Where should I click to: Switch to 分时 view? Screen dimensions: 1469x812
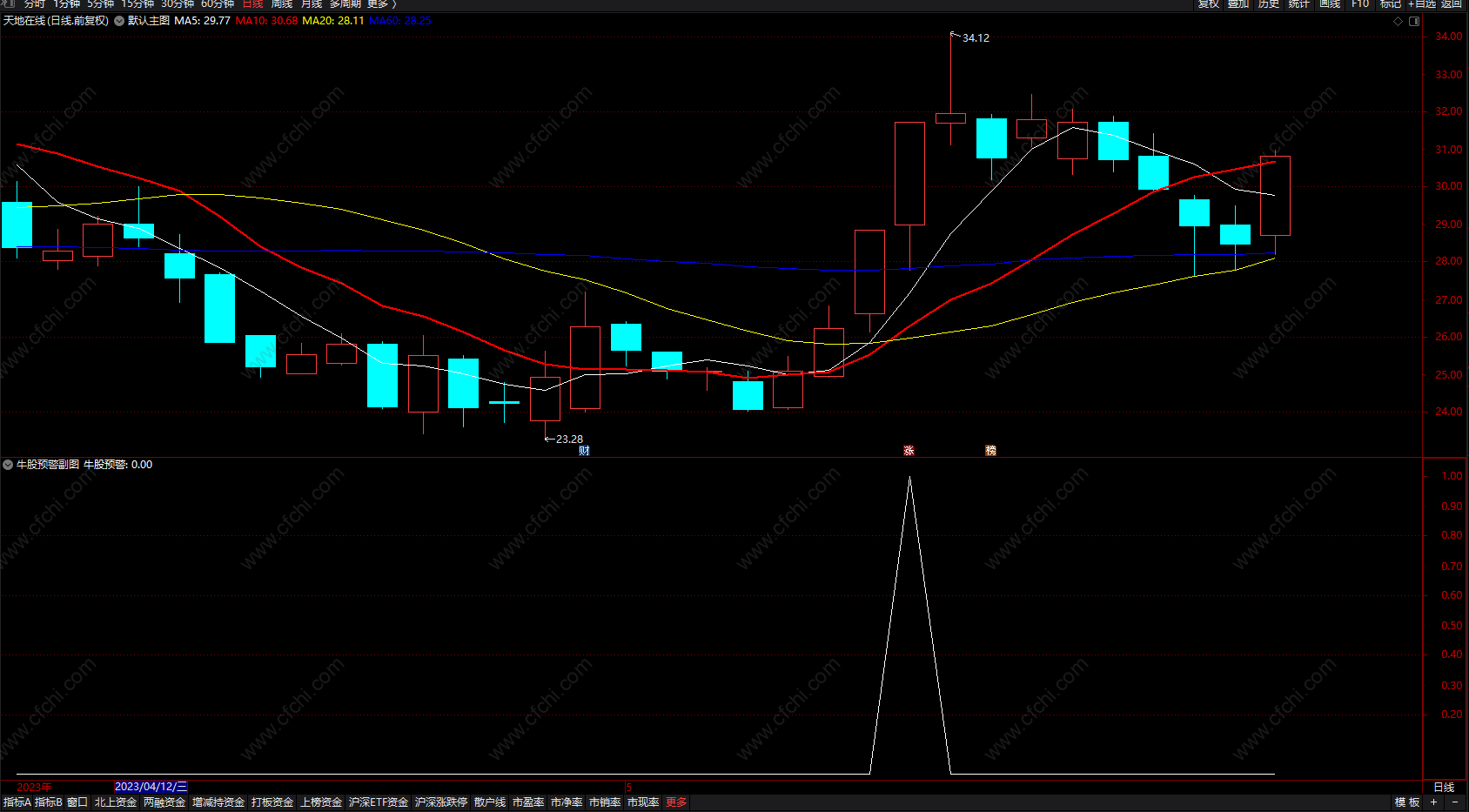tap(34, 4)
